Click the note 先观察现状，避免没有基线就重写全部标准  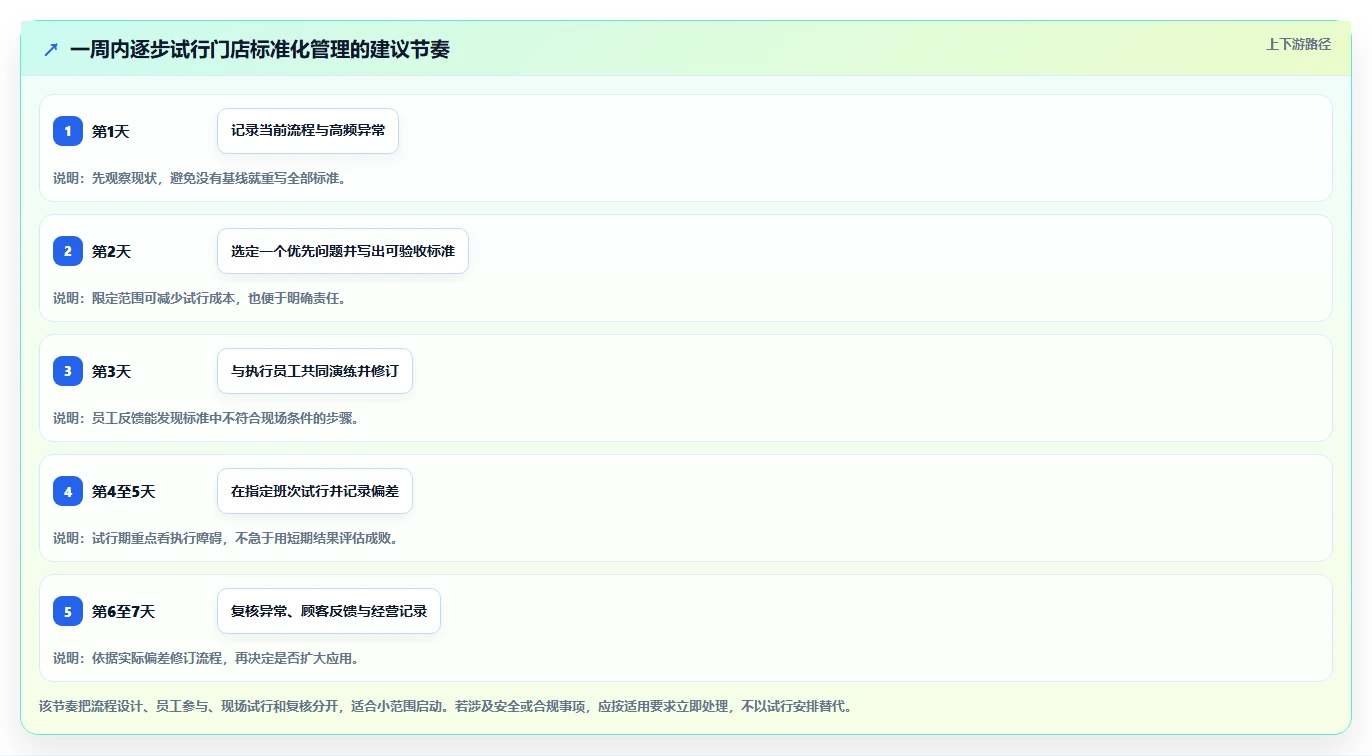pyautogui.click(x=200, y=178)
